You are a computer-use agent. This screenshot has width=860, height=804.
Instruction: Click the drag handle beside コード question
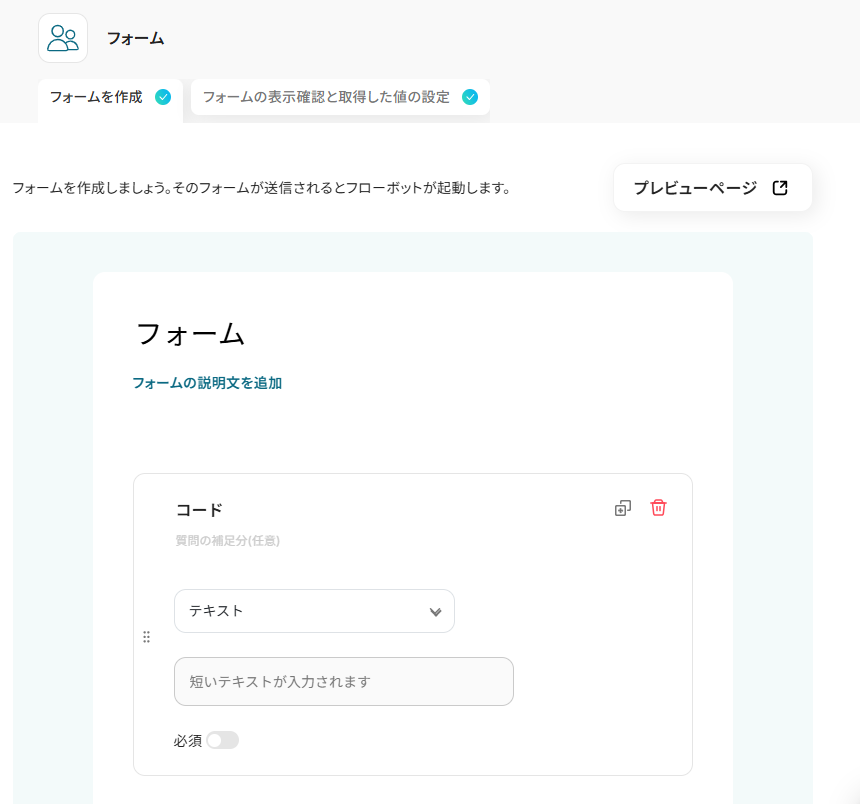(146, 637)
